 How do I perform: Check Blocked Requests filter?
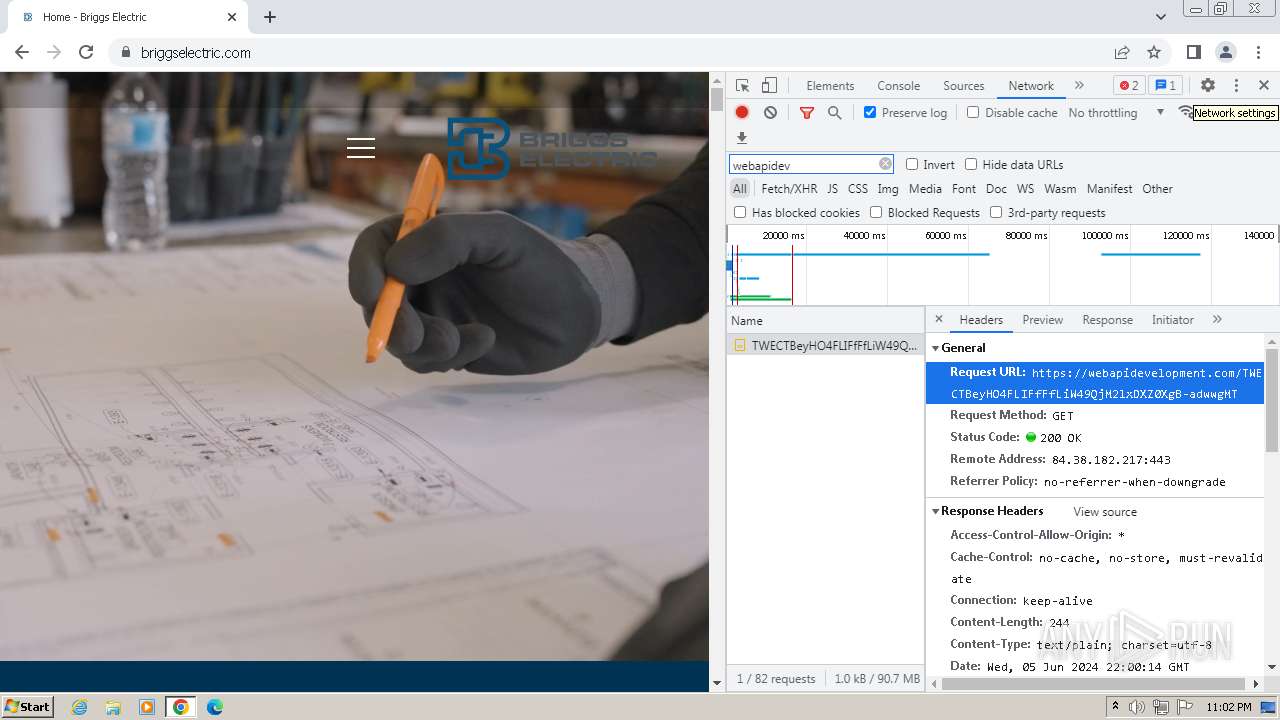[876, 212]
